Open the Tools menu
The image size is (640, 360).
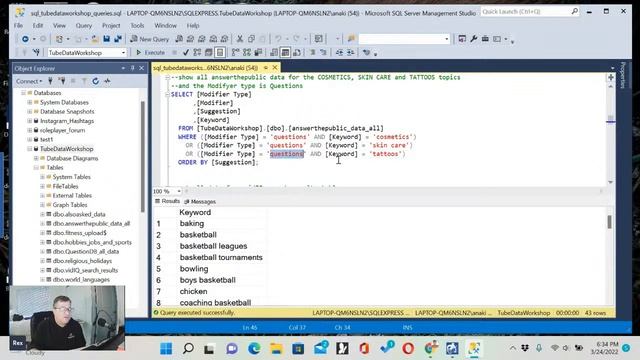tap(138, 25)
